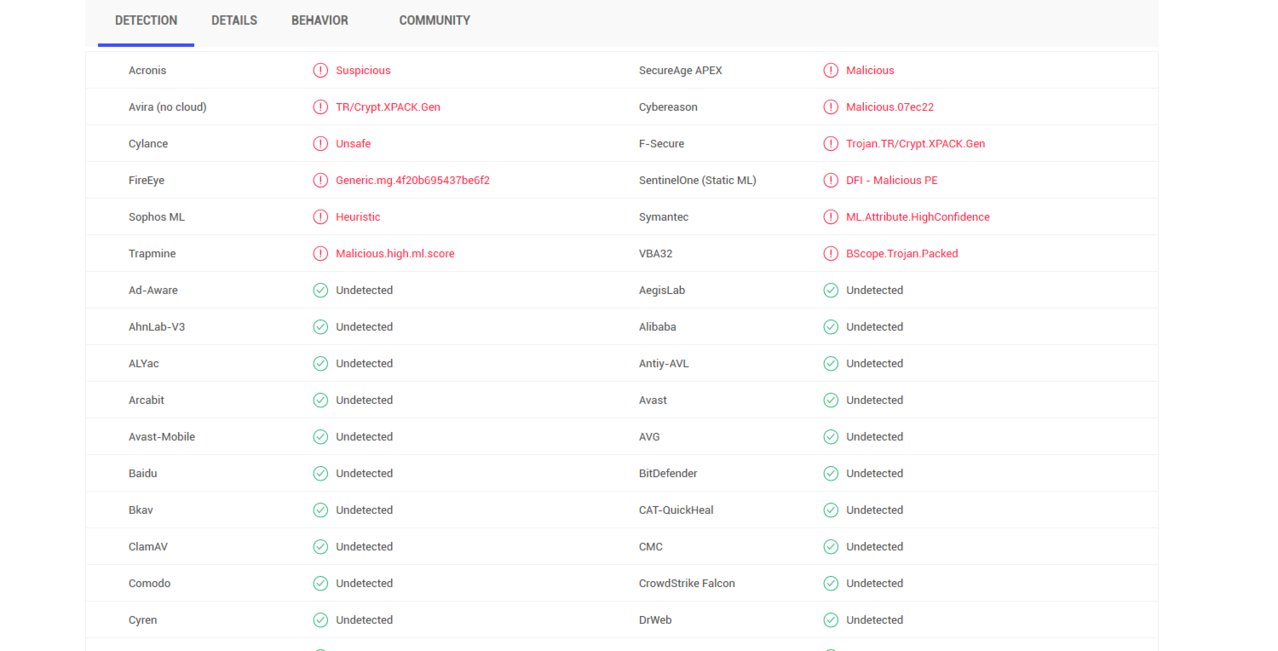Select the Trapmine engine name
This screenshot has width=1278, height=651.
(152, 254)
